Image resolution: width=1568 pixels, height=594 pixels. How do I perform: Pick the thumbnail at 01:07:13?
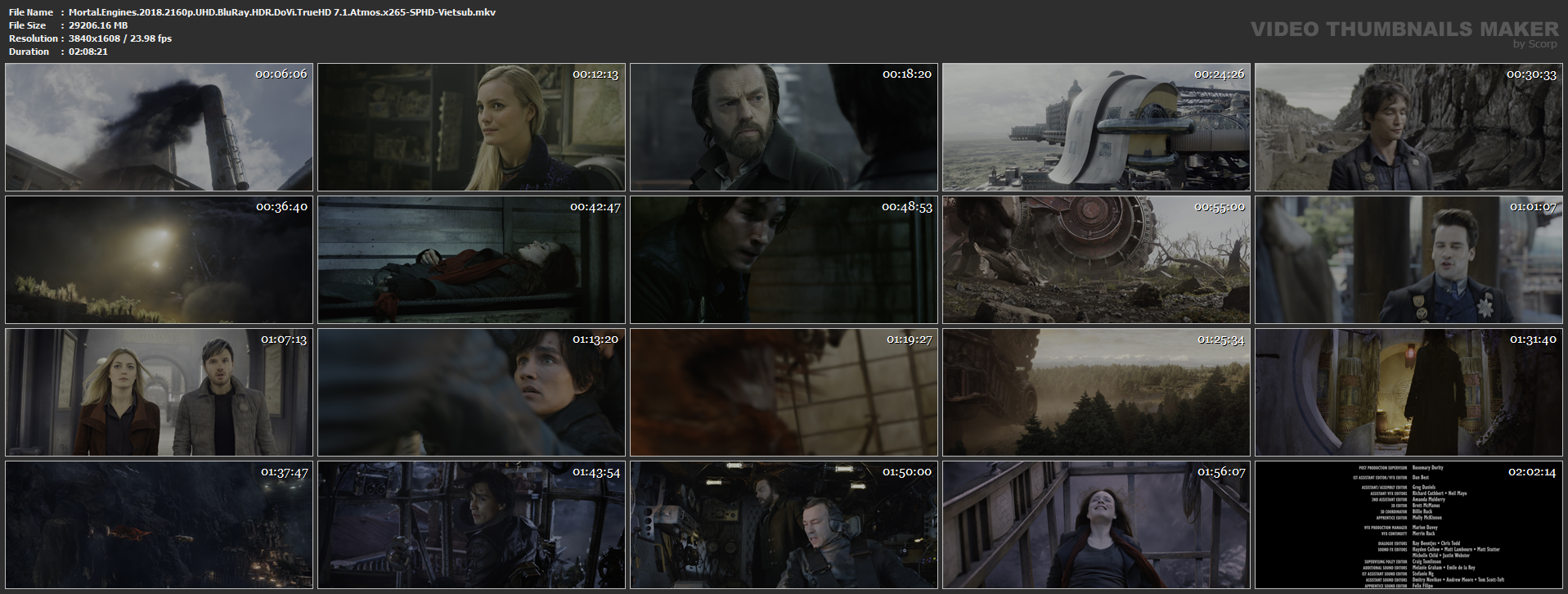pos(159,392)
